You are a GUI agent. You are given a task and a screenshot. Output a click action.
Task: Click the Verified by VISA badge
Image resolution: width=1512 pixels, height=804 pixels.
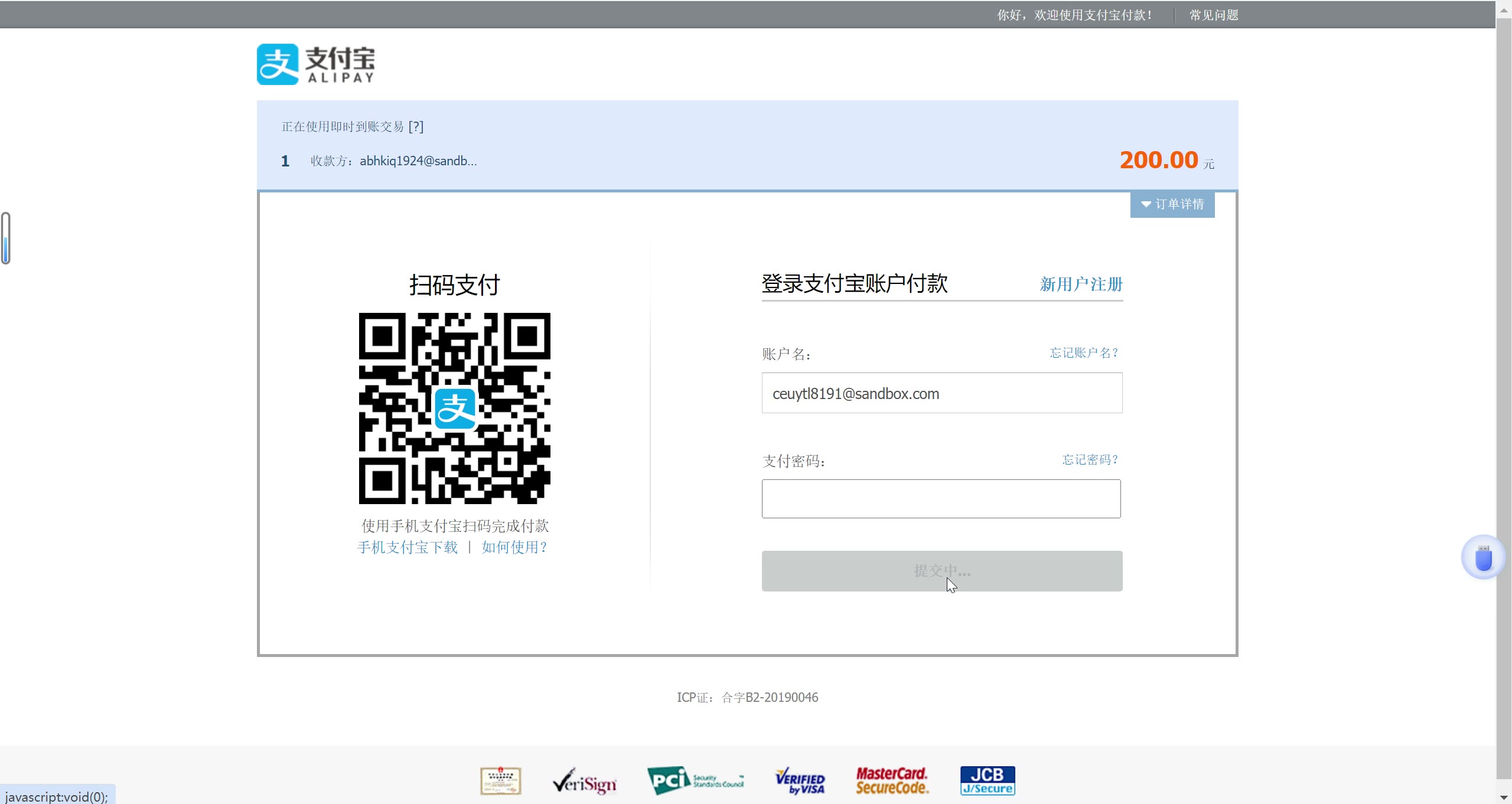click(x=800, y=780)
